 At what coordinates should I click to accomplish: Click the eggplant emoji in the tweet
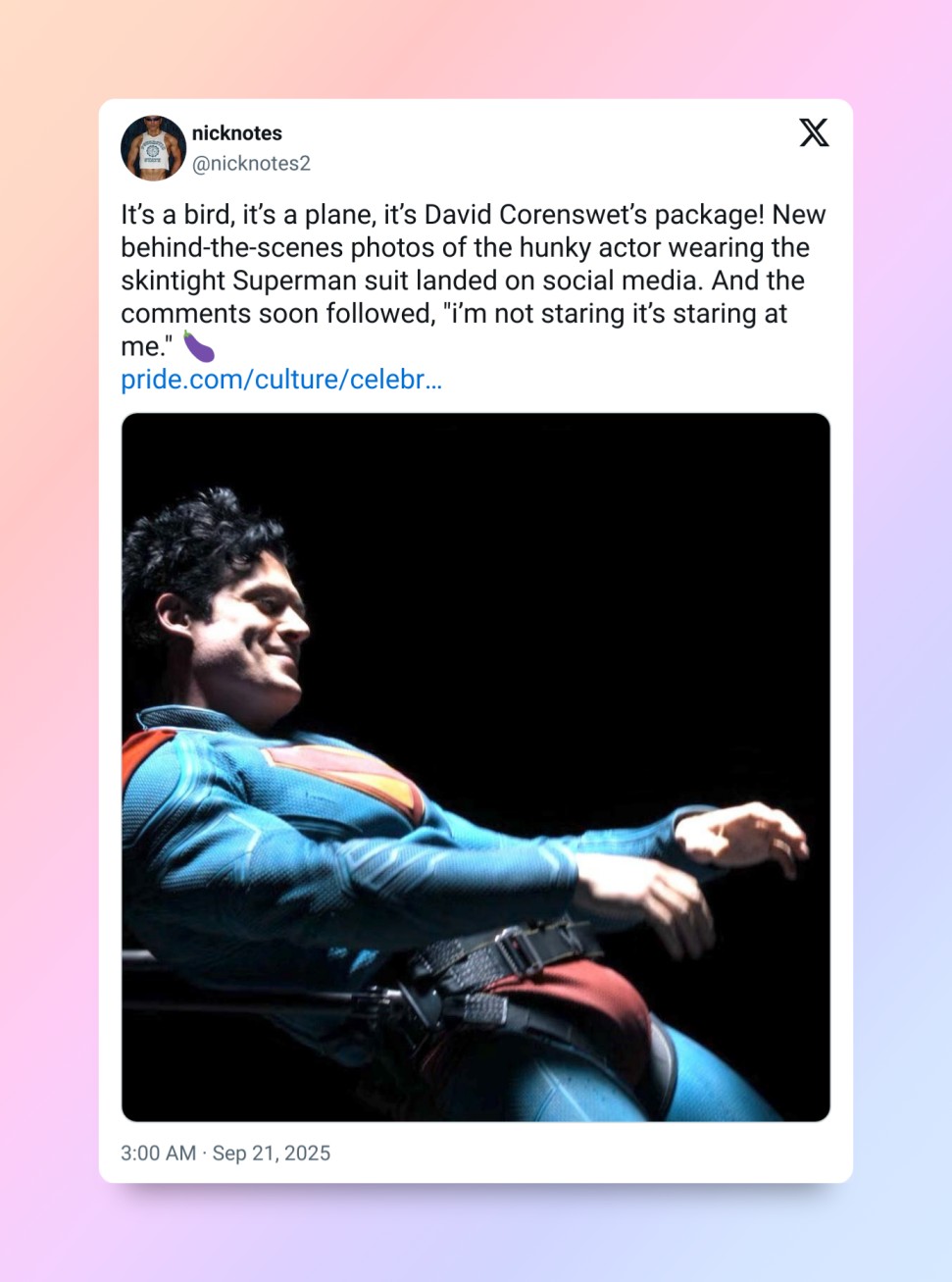199,346
